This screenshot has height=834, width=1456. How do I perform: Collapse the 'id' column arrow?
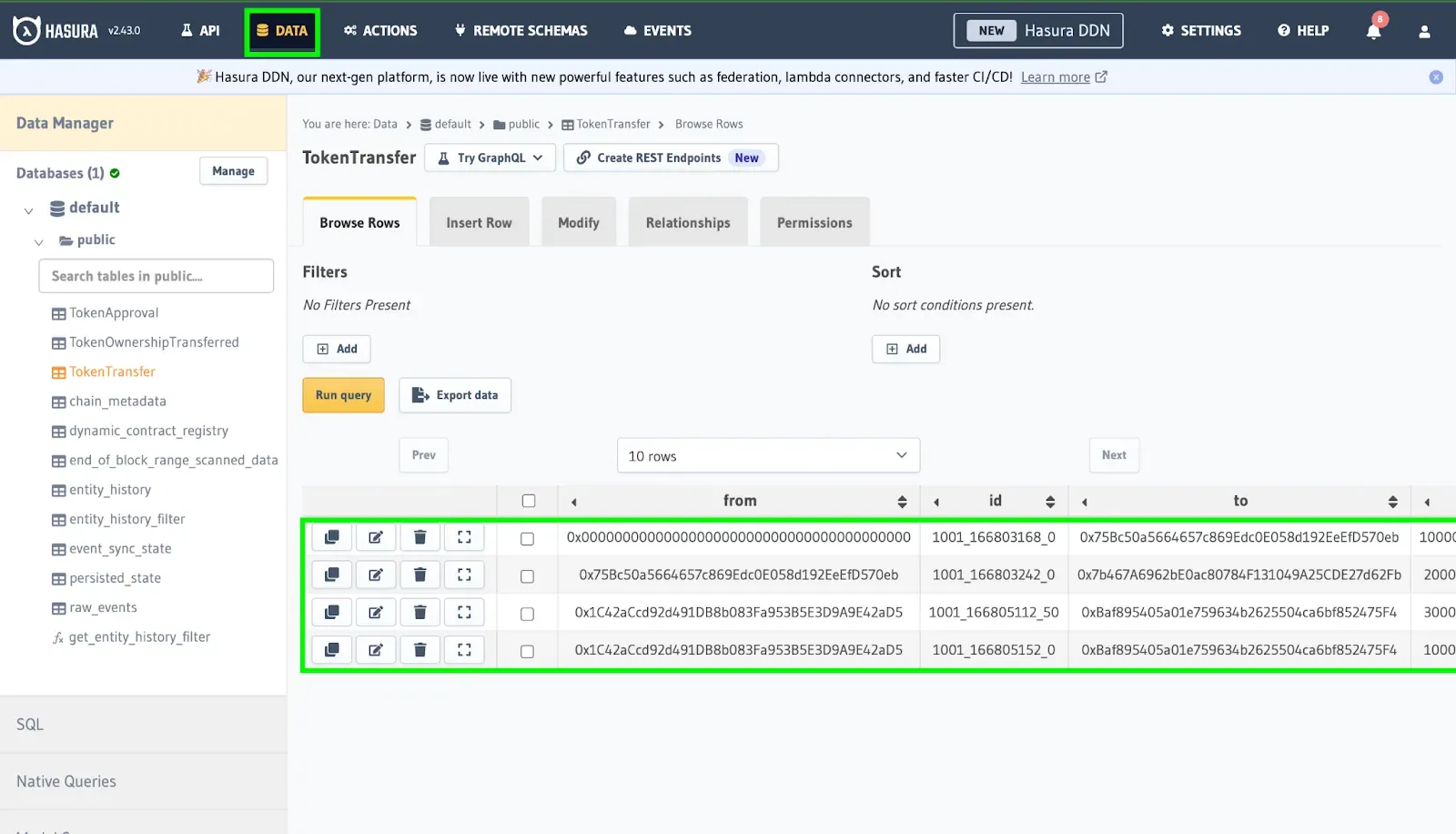pos(936,502)
